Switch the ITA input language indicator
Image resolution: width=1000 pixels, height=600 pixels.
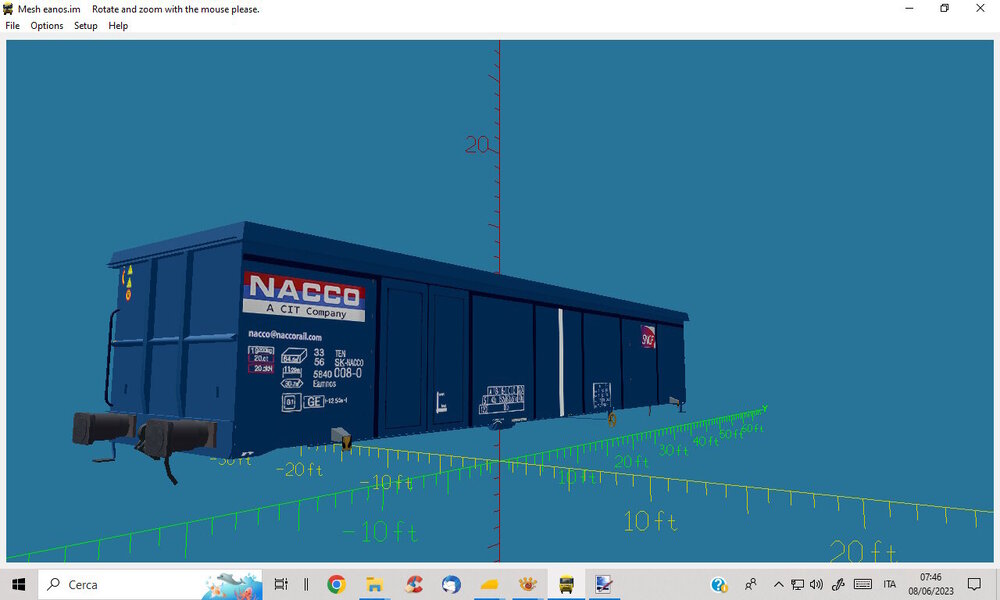click(890, 584)
